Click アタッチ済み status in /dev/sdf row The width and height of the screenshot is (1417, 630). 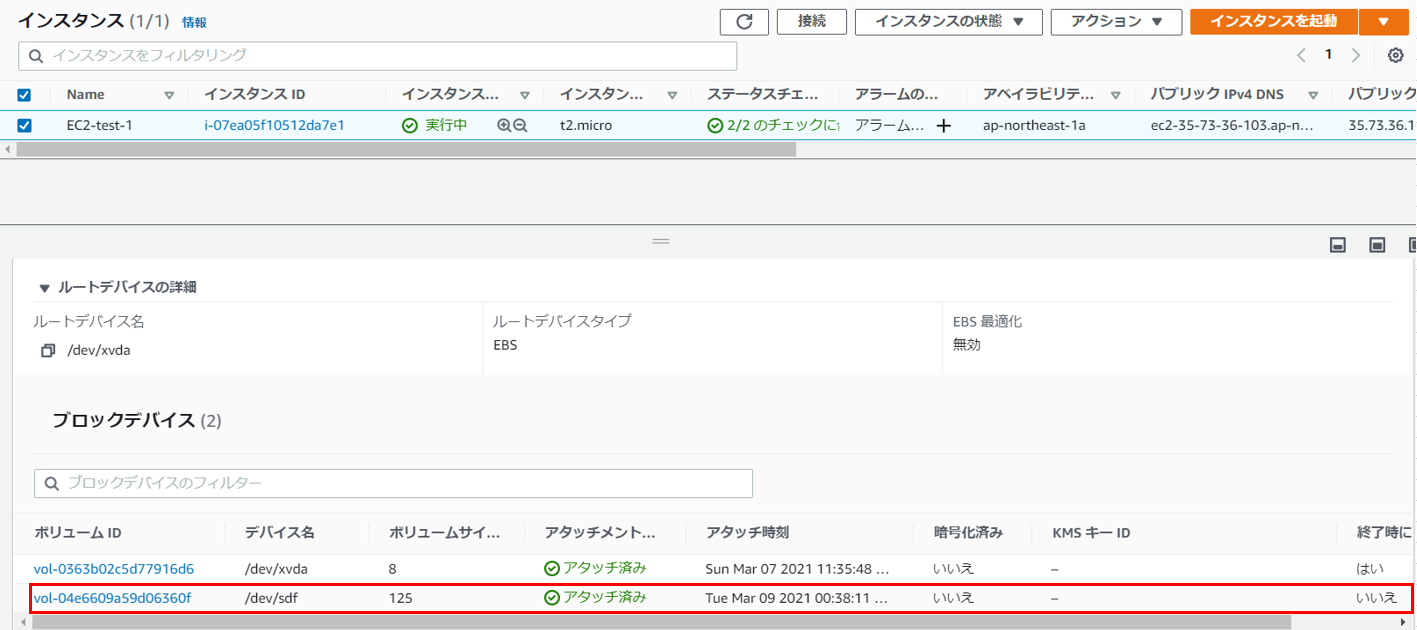(596, 598)
